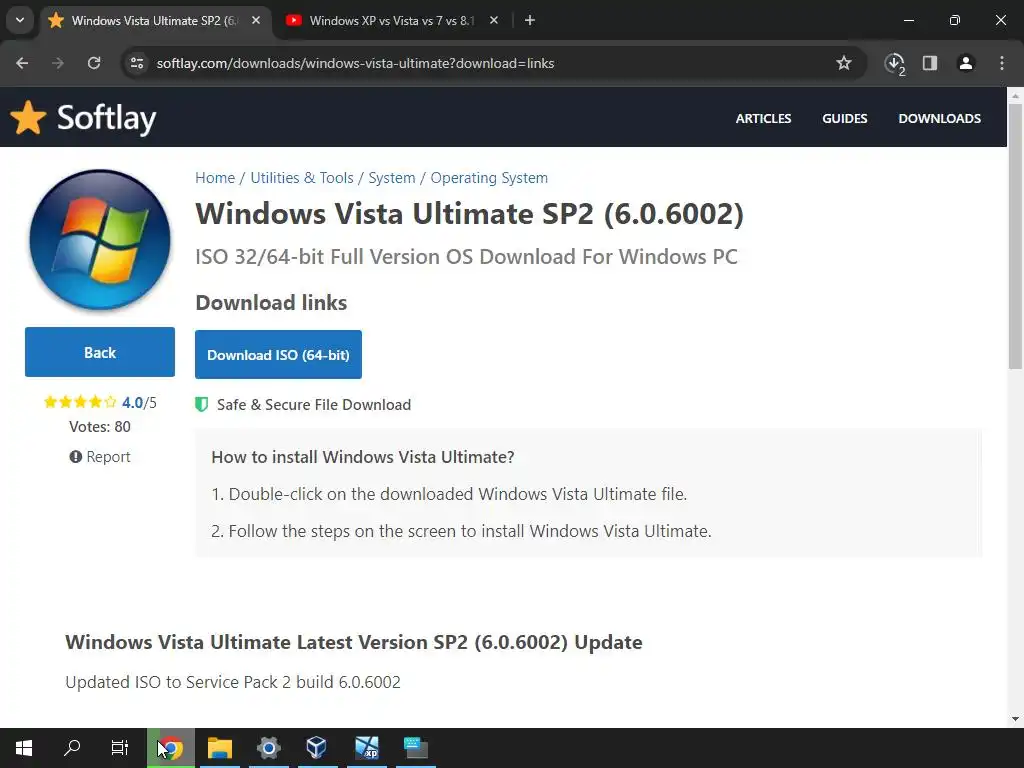This screenshot has width=1024, height=768.
Task: Open File Explorer from taskbar
Action: click(220, 748)
